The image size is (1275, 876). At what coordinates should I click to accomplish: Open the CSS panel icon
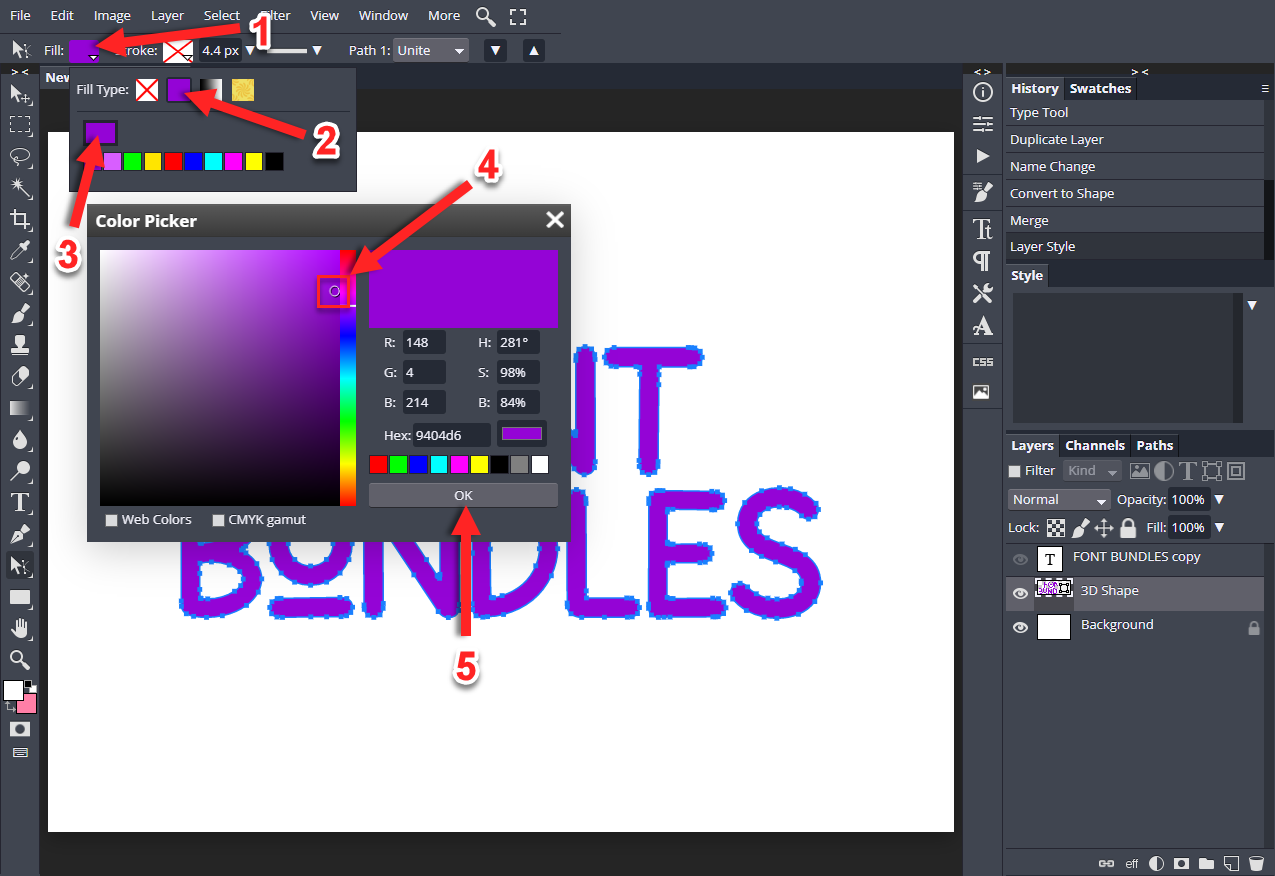[983, 361]
